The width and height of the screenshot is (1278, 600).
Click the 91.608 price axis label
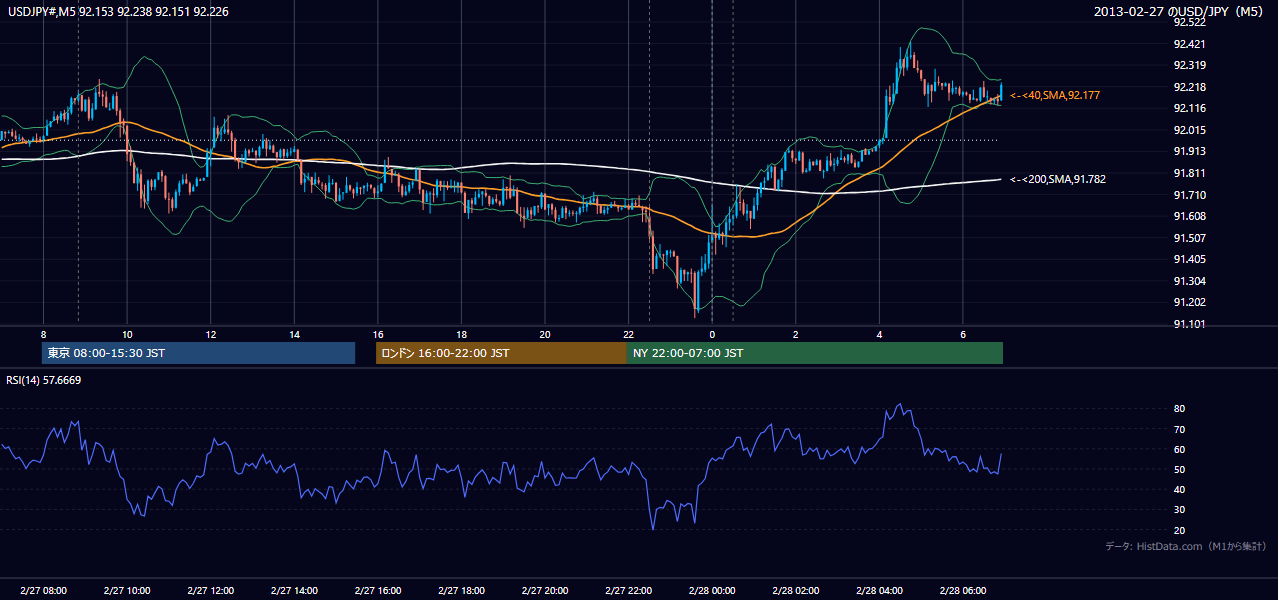[x=1190, y=216]
